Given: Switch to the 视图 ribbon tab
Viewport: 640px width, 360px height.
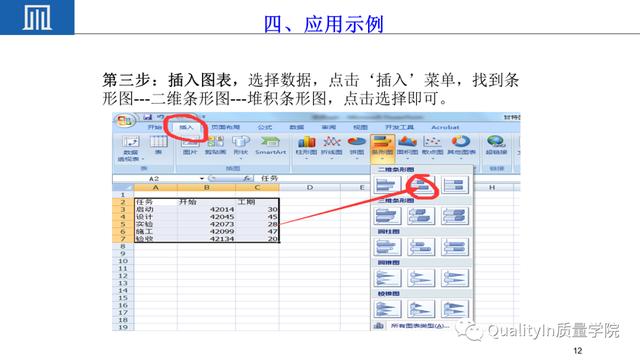Looking at the screenshot, I should 360,127.
